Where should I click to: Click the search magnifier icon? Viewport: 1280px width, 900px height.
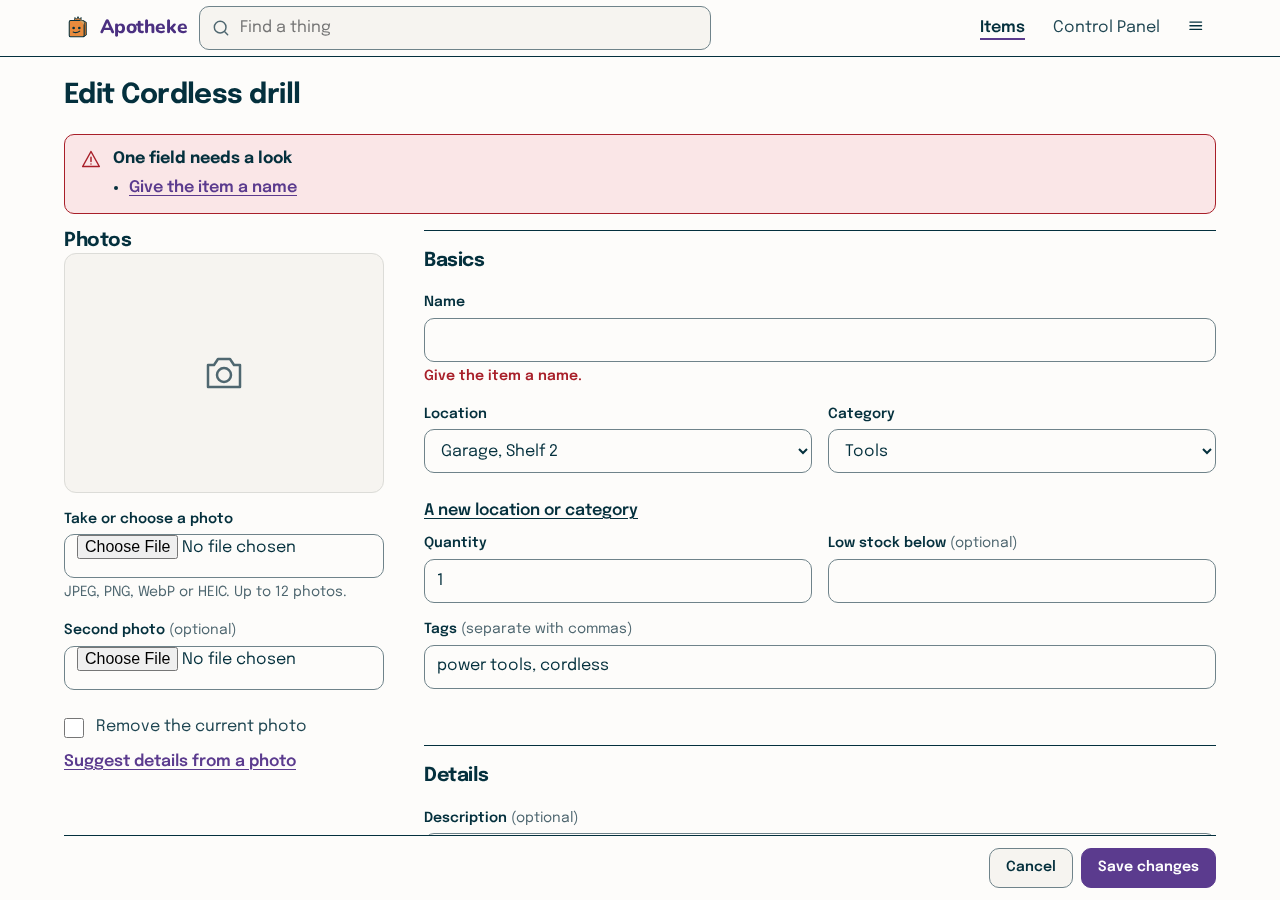221,28
